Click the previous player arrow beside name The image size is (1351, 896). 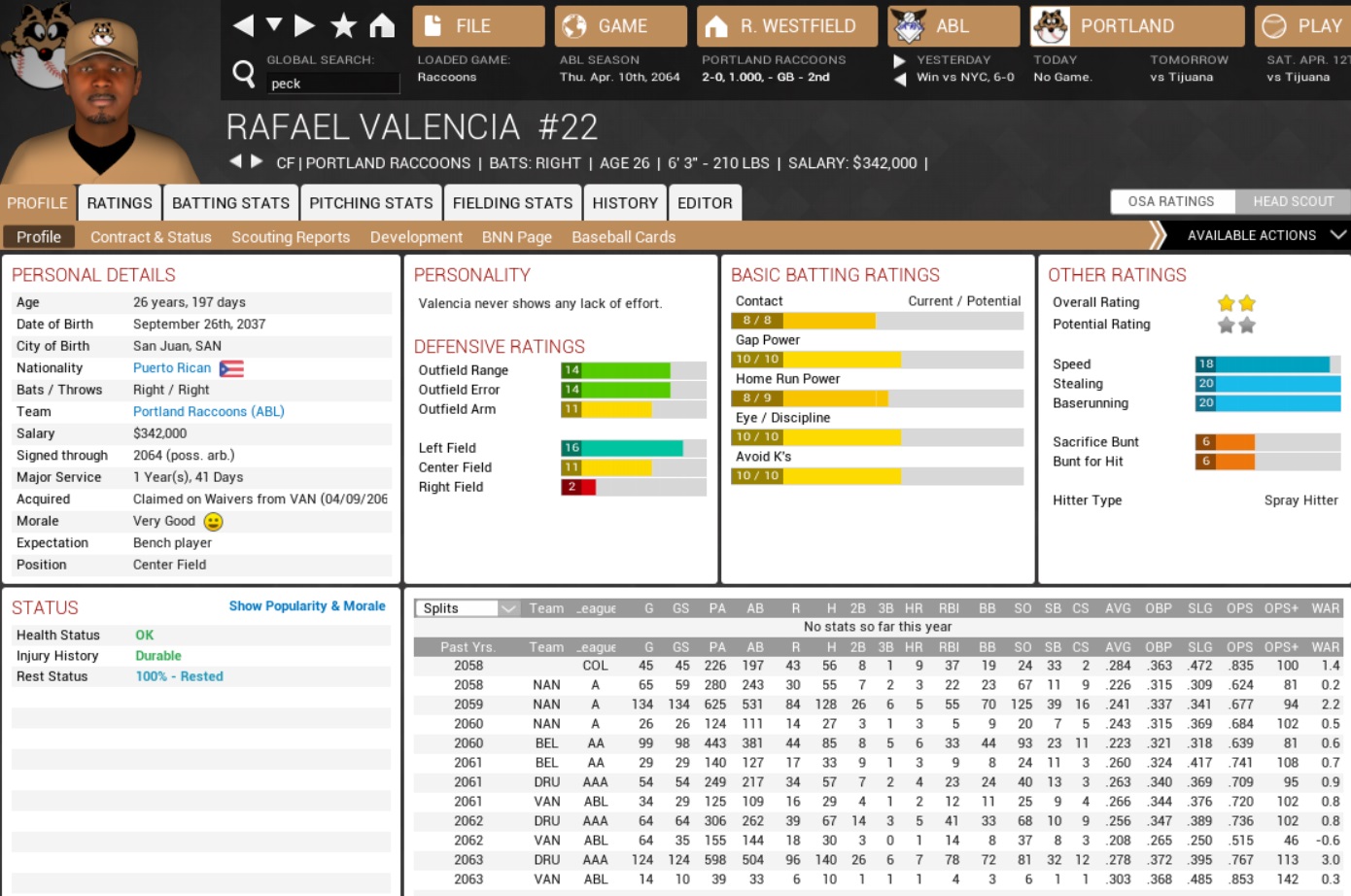point(234,161)
